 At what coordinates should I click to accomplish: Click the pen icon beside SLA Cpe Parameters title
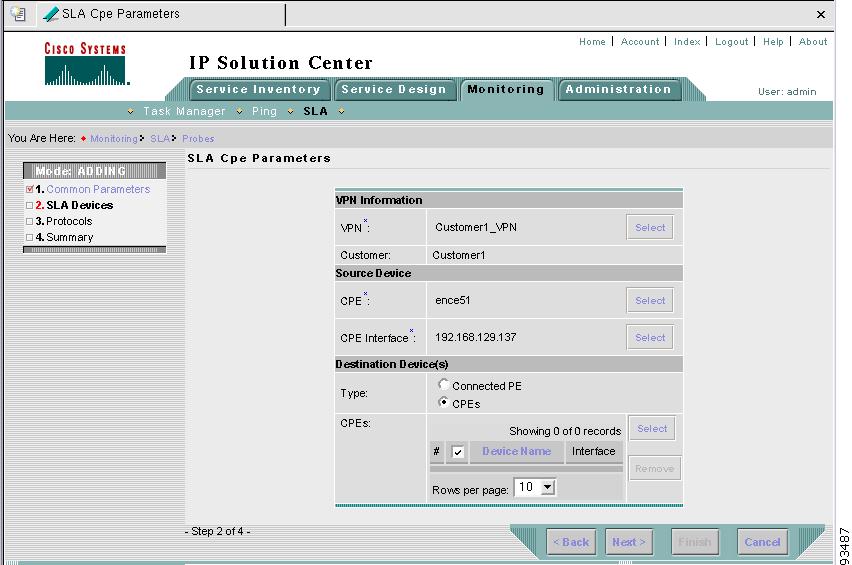[x=51, y=14]
